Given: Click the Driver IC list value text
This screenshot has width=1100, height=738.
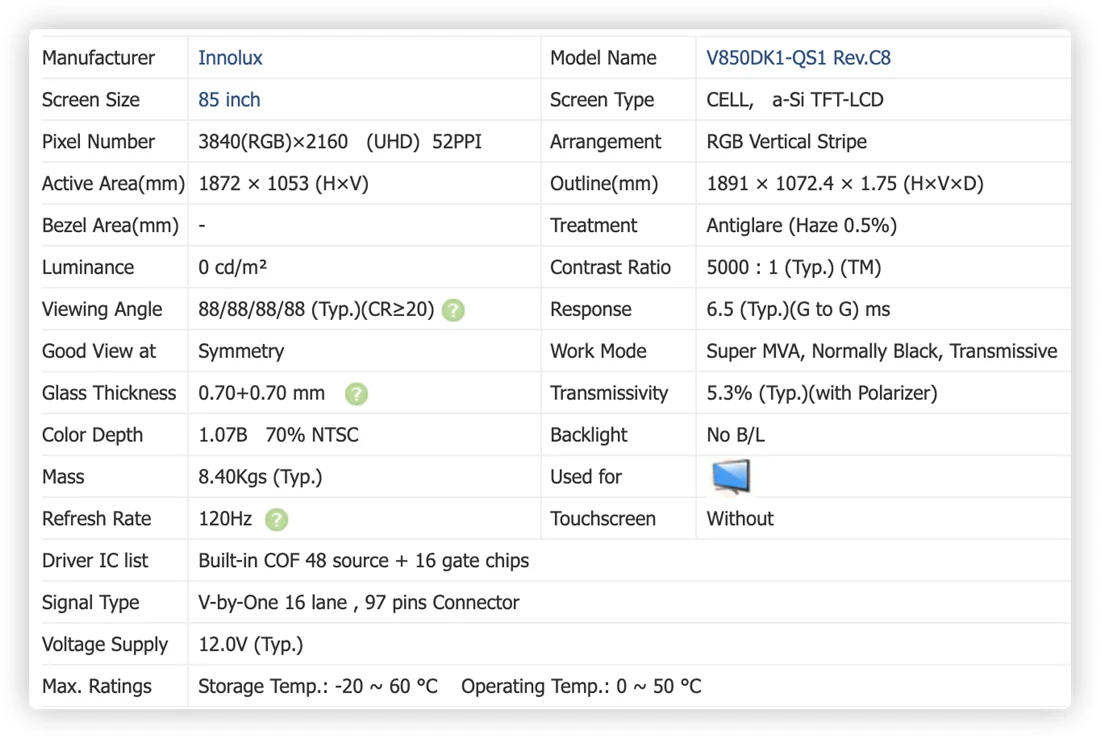Looking at the screenshot, I should pos(363,561).
